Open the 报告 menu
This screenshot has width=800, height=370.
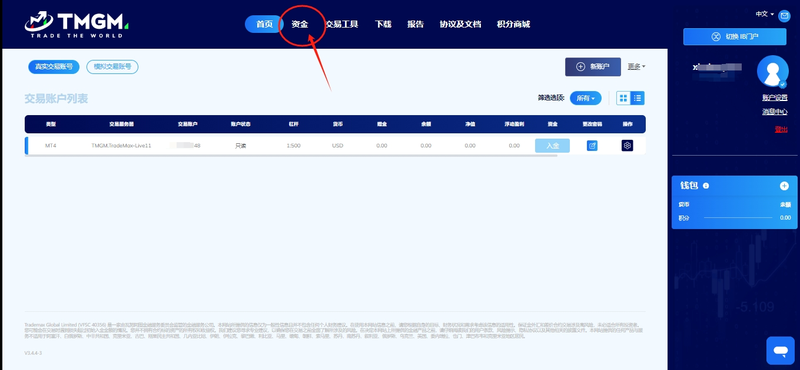point(415,24)
